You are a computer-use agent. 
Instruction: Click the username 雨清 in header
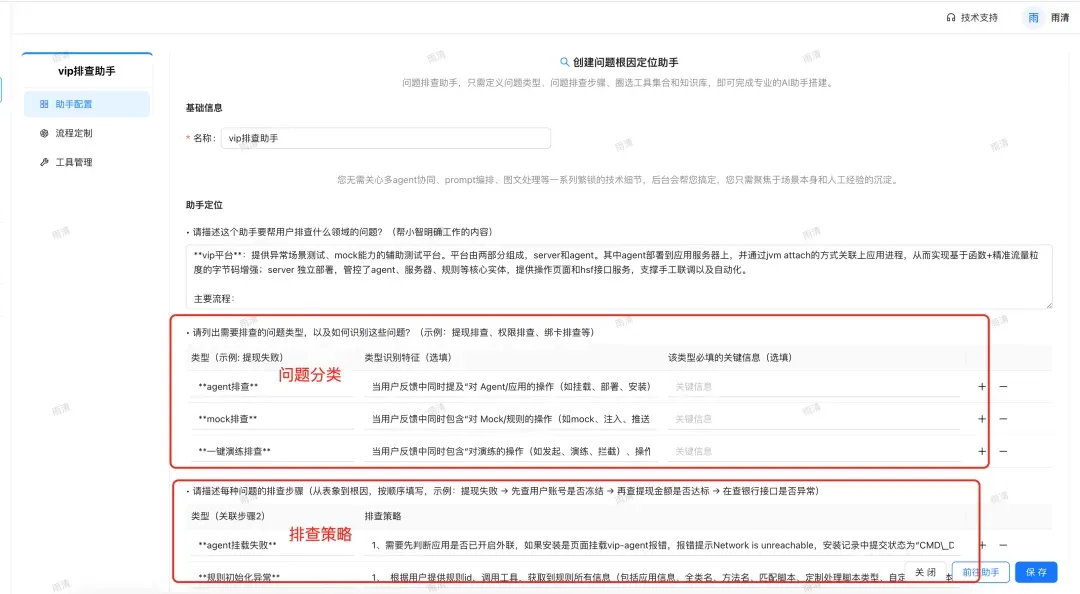coord(1060,18)
